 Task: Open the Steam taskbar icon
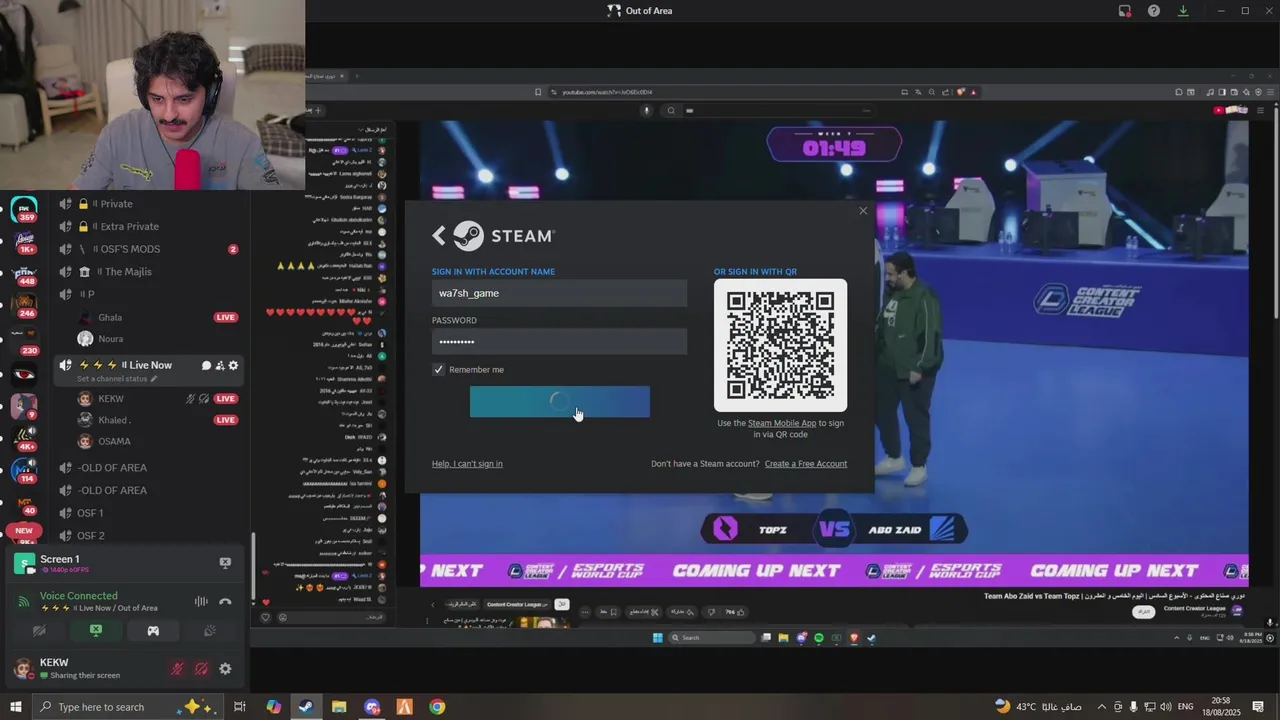(x=306, y=707)
